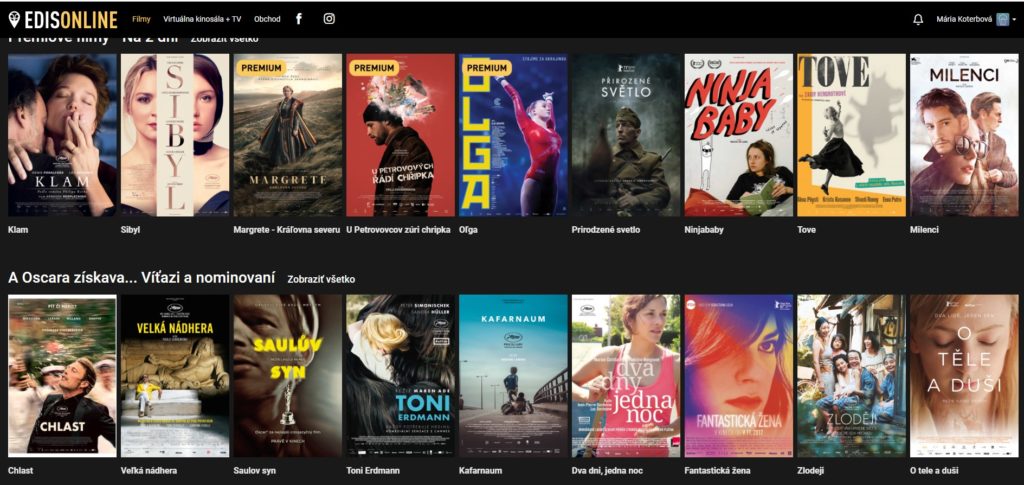Click the Kafarnaum title text
This screenshot has width=1024, height=485.
(x=479, y=471)
